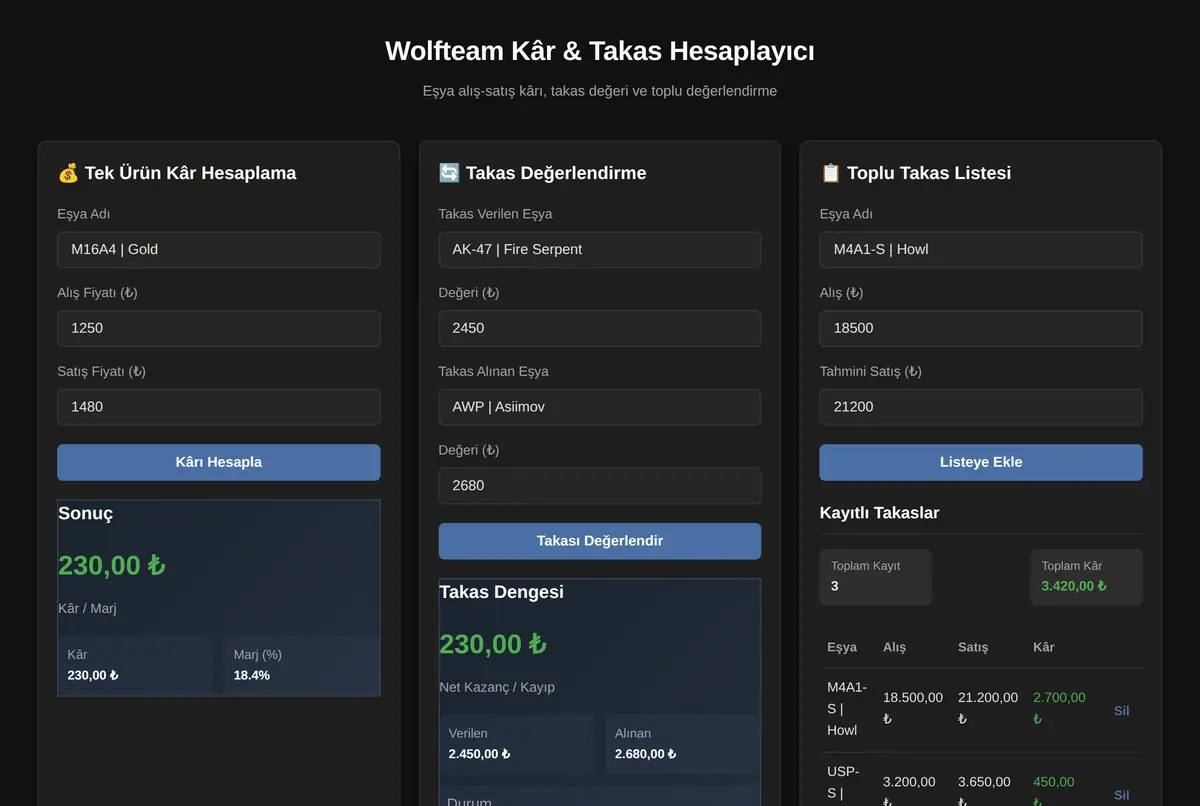Select the Tahmini Satış field showing 21200
This screenshot has width=1200, height=806.
(x=981, y=407)
